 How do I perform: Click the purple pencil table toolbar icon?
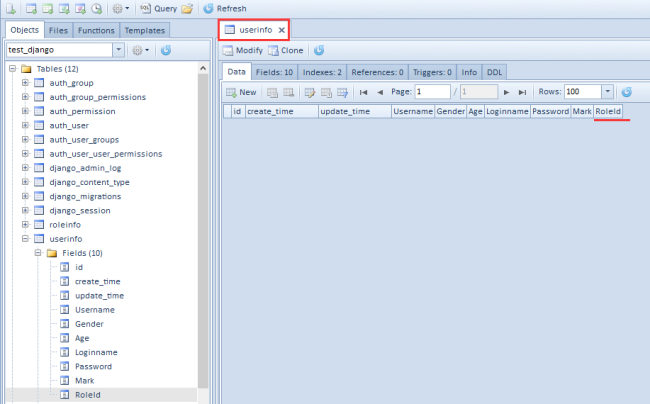click(80, 8)
